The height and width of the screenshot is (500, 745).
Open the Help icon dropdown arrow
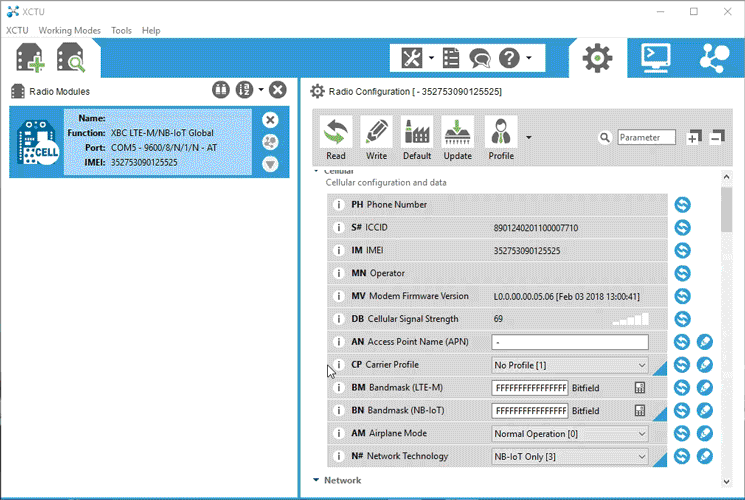pyautogui.click(x=528, y=58)
